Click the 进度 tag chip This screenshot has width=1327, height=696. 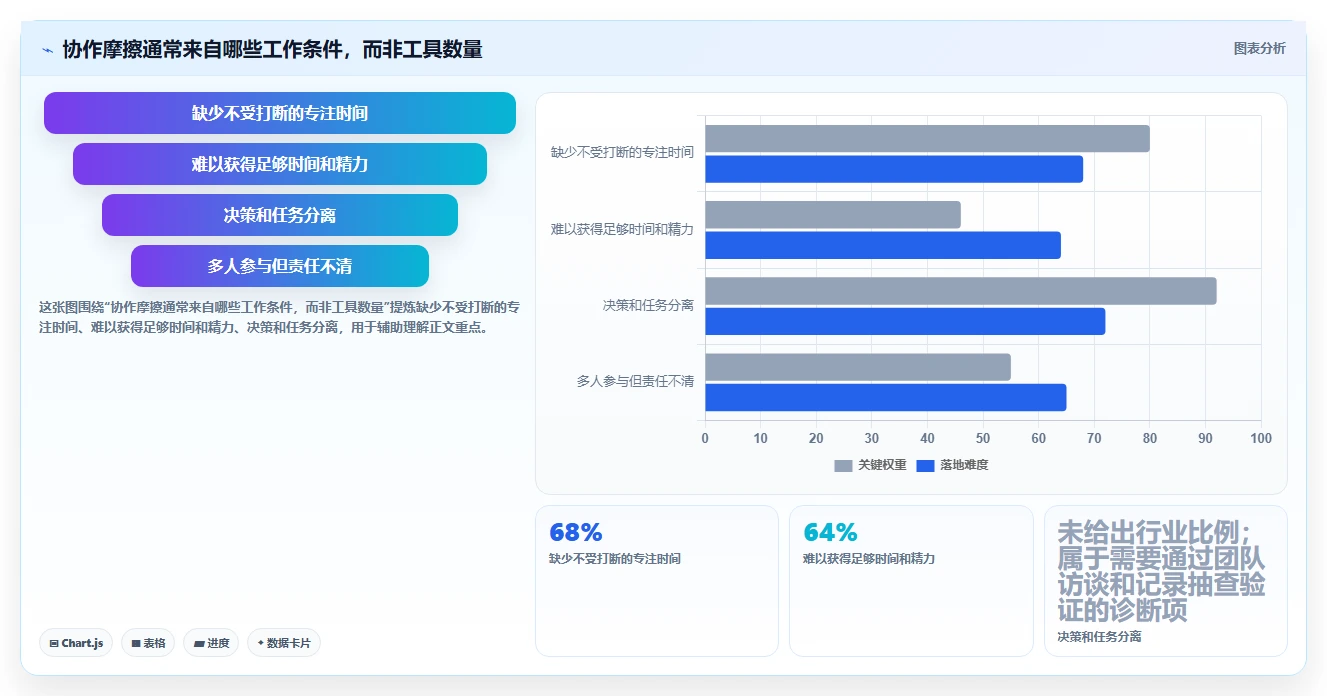click(x=211, y=643)
